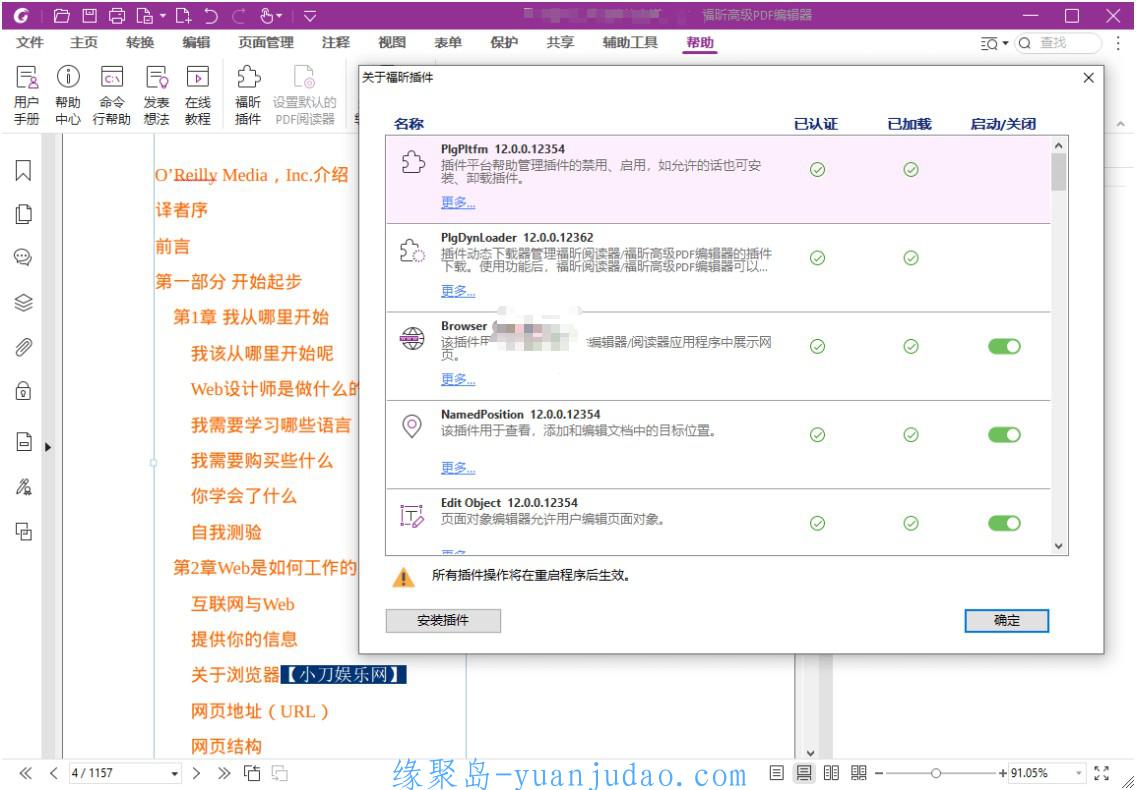The height and width of the screenshot is (790, 1136).
Task: Open the 帮助中心 help center
Action: [68, 95]
